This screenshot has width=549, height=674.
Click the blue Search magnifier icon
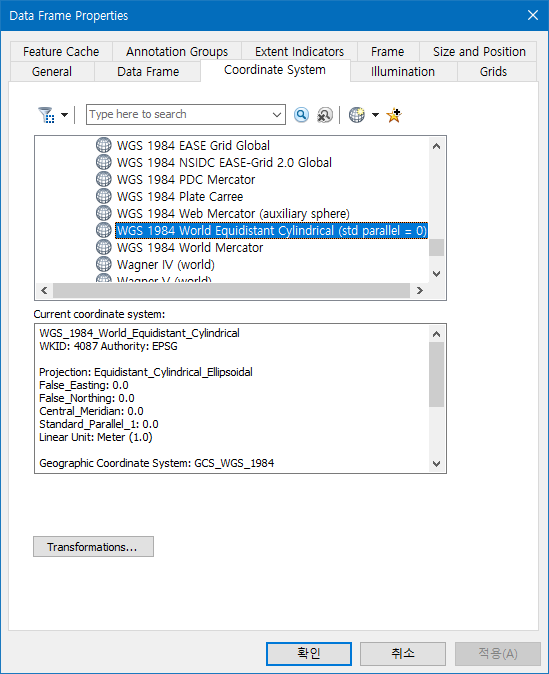click(x=301, y=115)
